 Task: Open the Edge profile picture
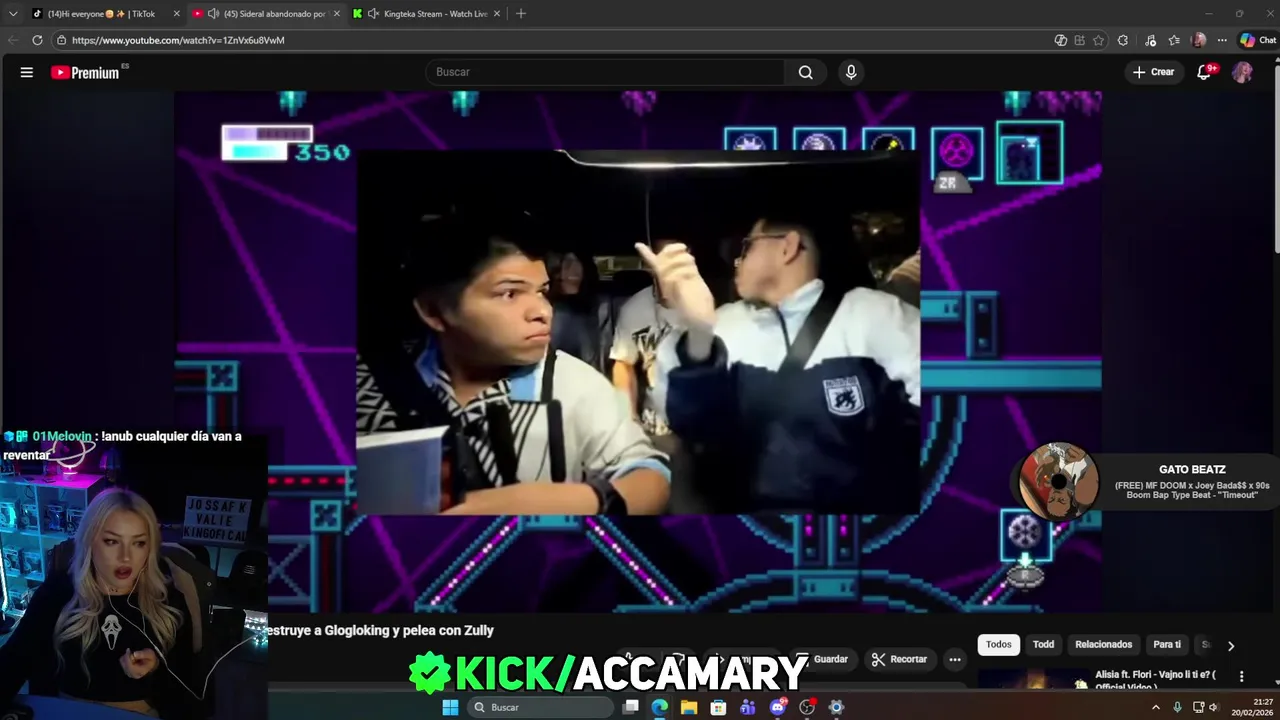(x=1199, y=40)
